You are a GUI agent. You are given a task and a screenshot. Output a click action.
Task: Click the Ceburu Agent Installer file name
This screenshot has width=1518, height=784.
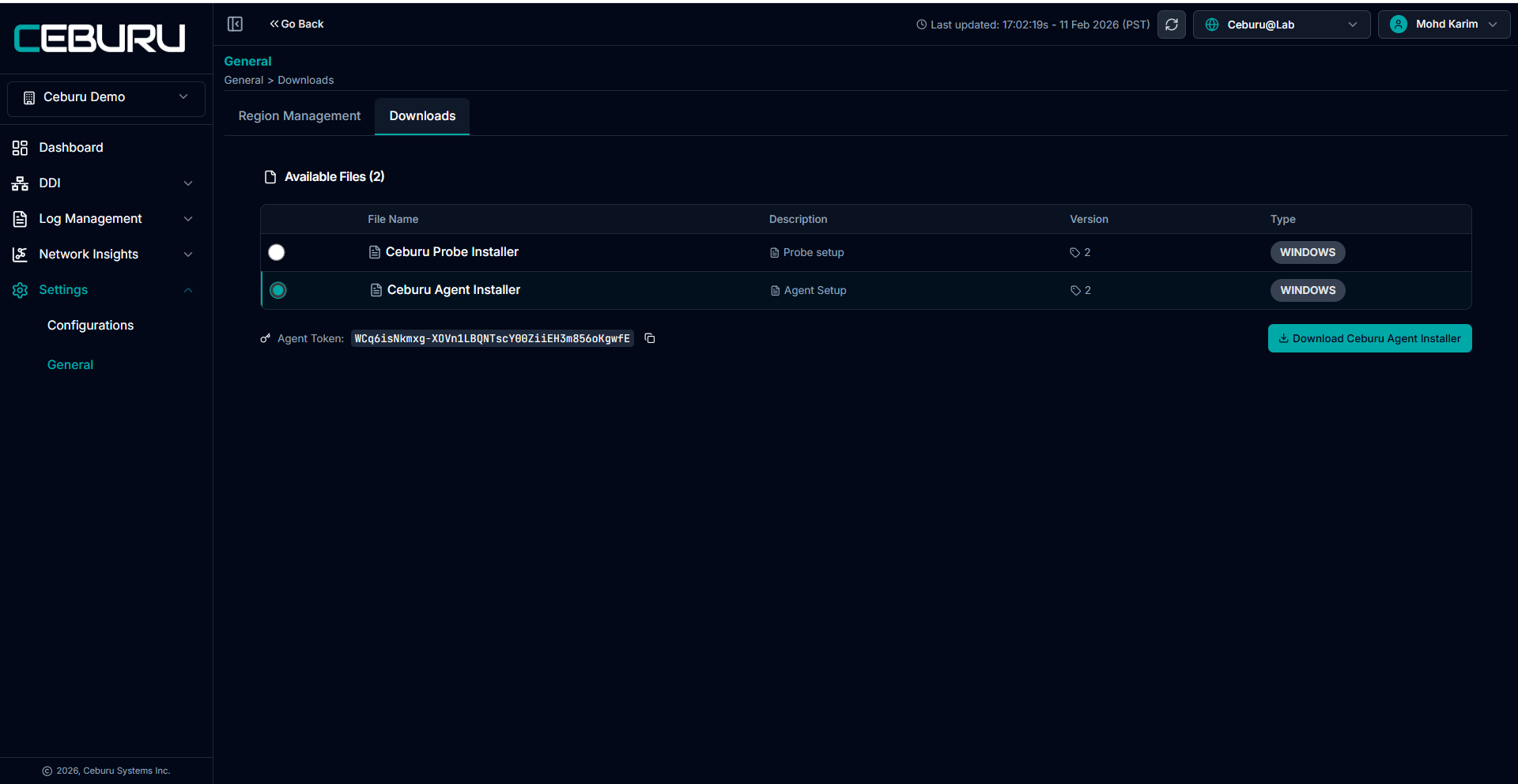pyautogui.click(x=454, y=290)
